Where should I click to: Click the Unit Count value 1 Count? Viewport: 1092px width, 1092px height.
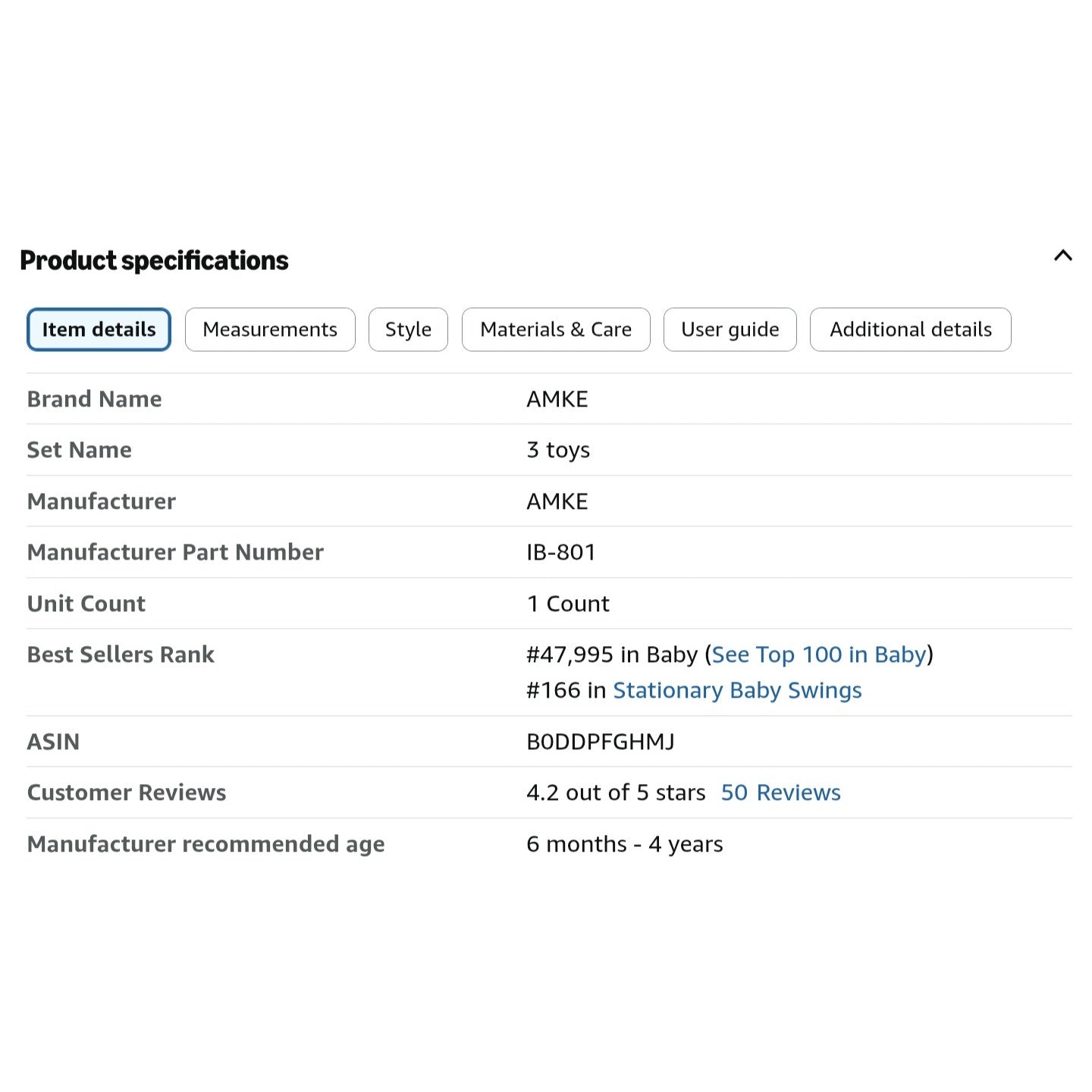pyautogui.click(x=568, y=604)
